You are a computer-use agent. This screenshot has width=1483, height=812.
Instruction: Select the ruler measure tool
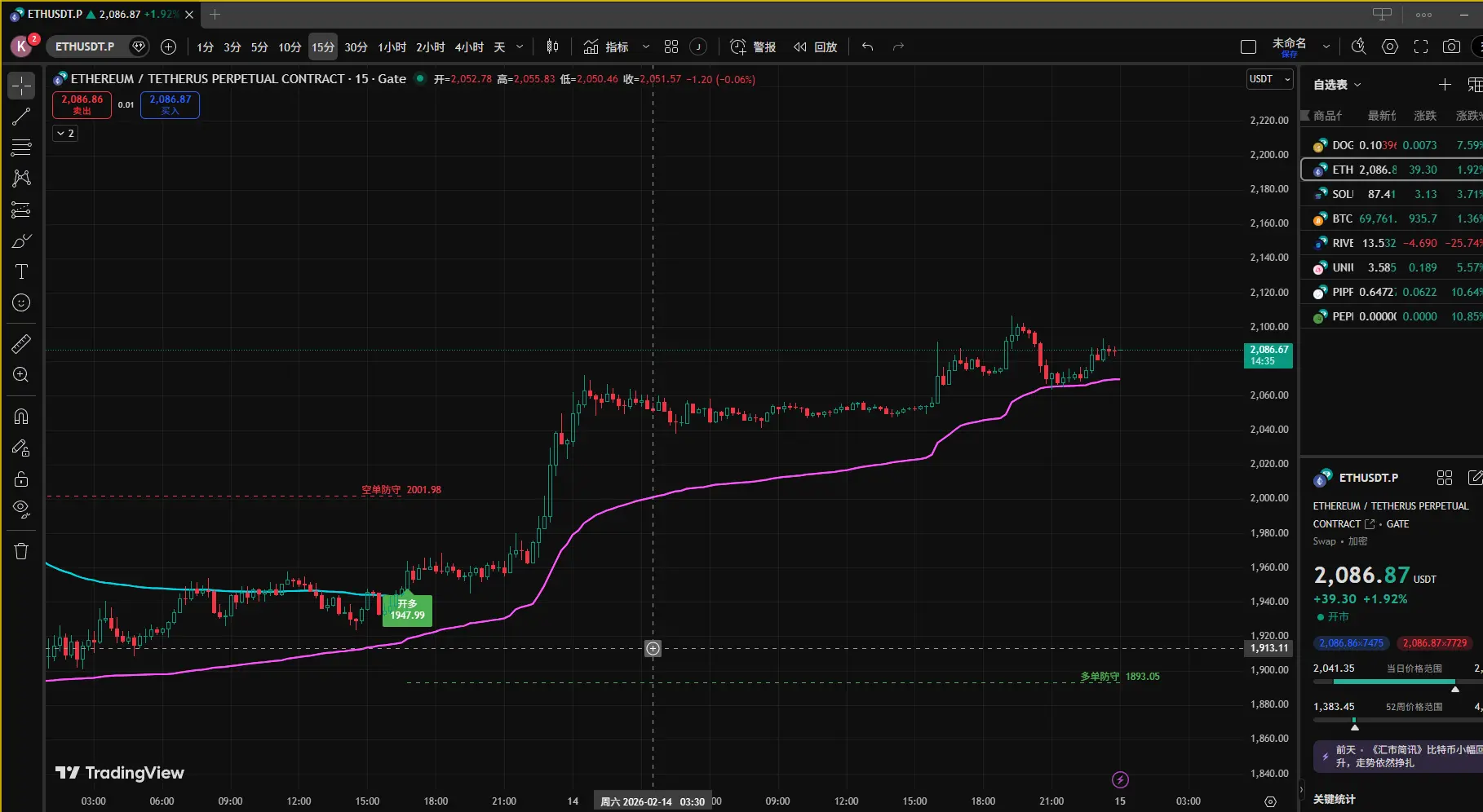click(x=21, y=344)
